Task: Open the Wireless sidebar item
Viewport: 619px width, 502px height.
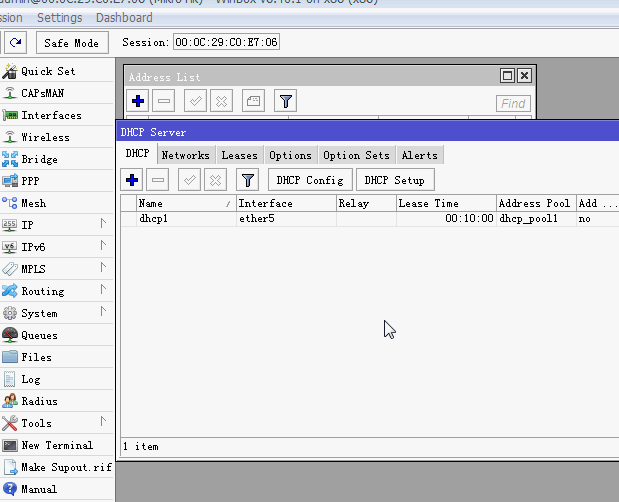Action: click(45, 137)
